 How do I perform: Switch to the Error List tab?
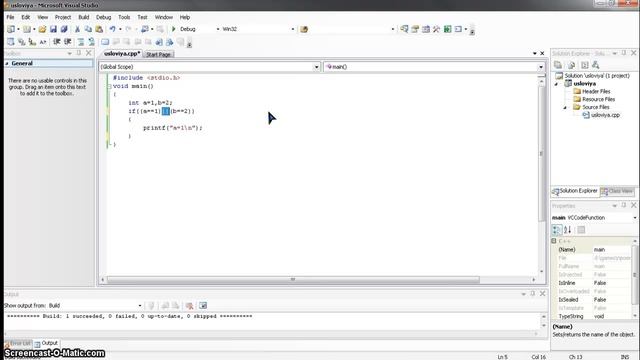click(x=18, y=343)
